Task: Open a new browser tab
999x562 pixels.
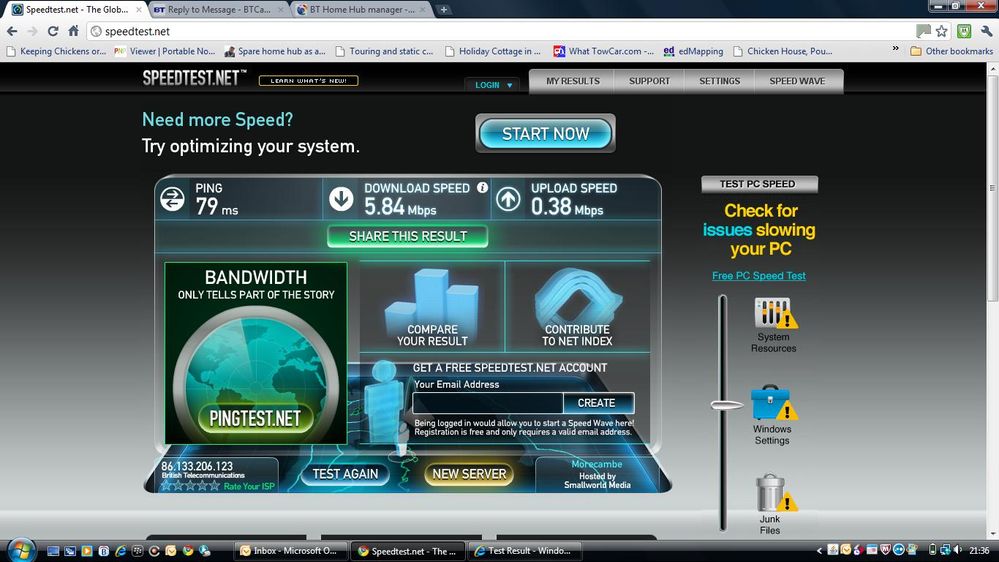Action: coord(443,10)
